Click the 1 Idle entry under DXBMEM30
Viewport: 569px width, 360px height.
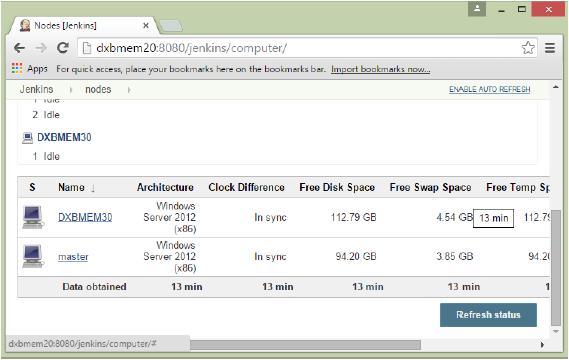(x=46, y=156)
